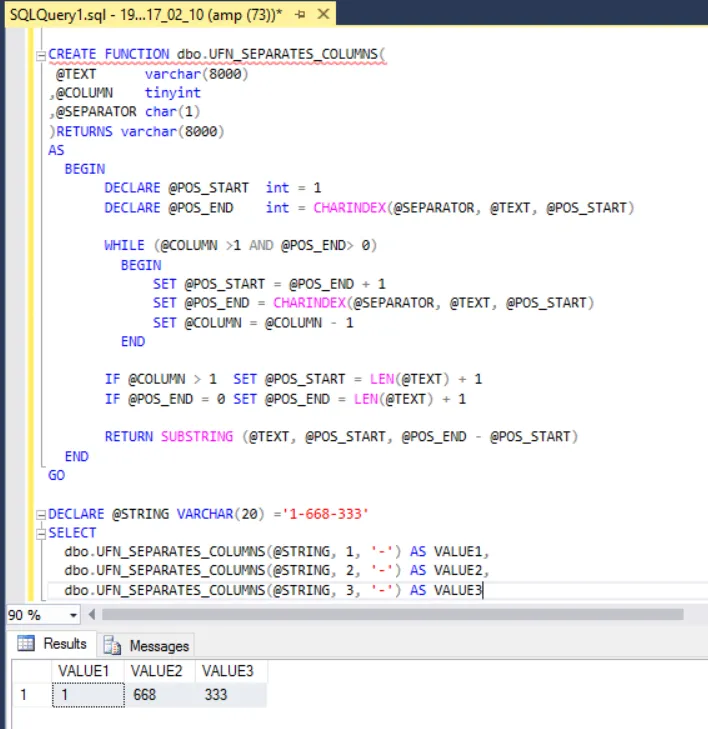Click the tinyint type of @COLUMN
The width and height of the screenshot is (708, 729).
(172, 93)
